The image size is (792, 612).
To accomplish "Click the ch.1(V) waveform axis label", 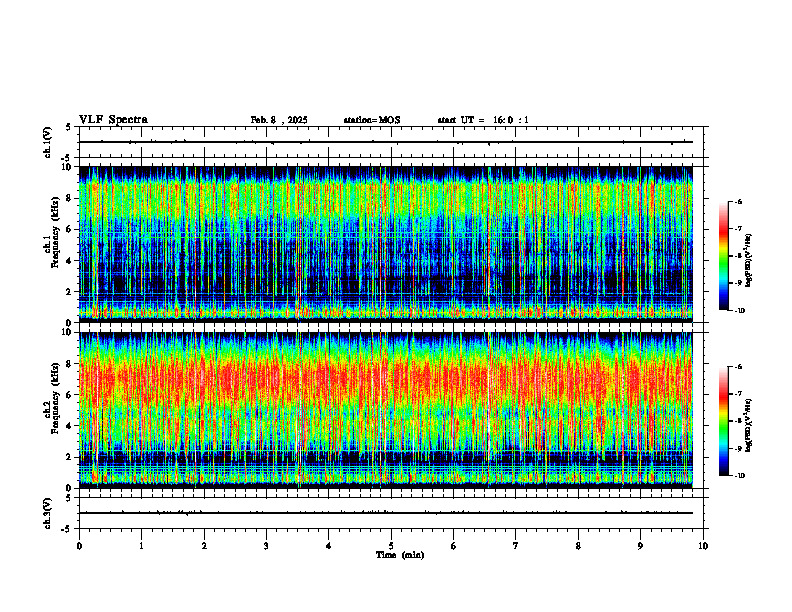I will [47, 142].
